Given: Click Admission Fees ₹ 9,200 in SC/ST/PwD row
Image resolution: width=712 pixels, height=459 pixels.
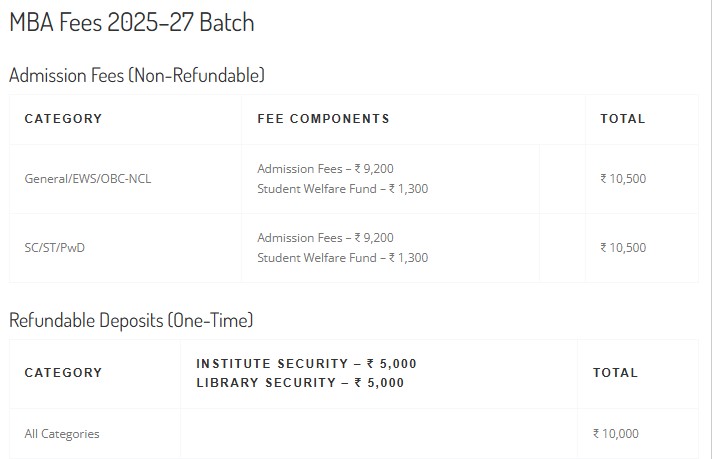Looking at the screenshot, I should pos(325,238).
